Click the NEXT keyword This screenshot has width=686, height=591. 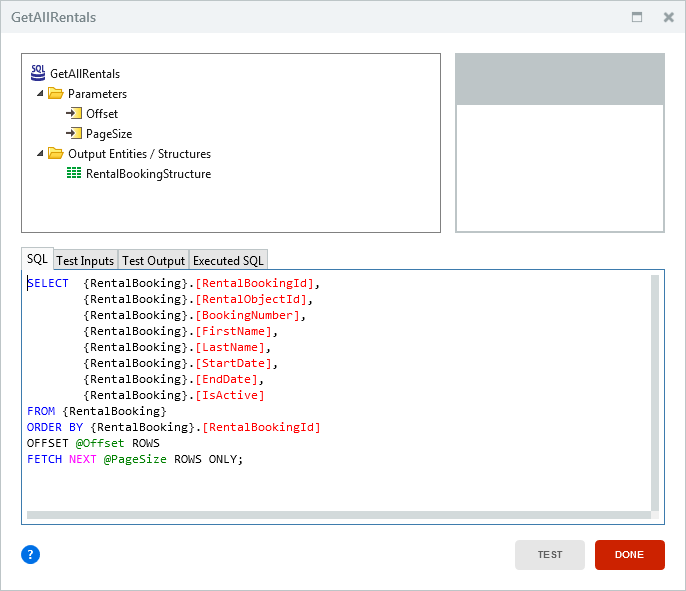point(83,459)
